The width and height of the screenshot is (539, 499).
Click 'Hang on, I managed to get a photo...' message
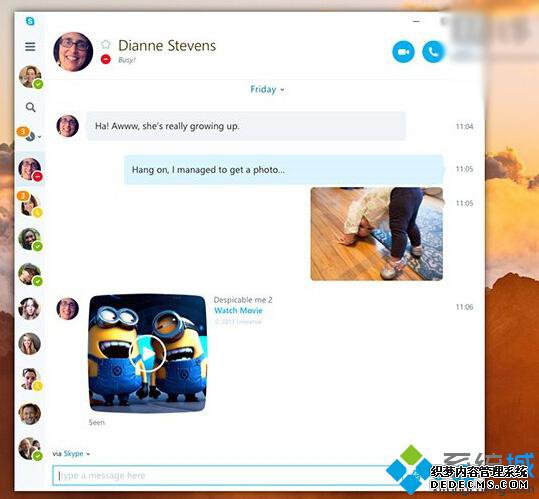coord(284,169)
